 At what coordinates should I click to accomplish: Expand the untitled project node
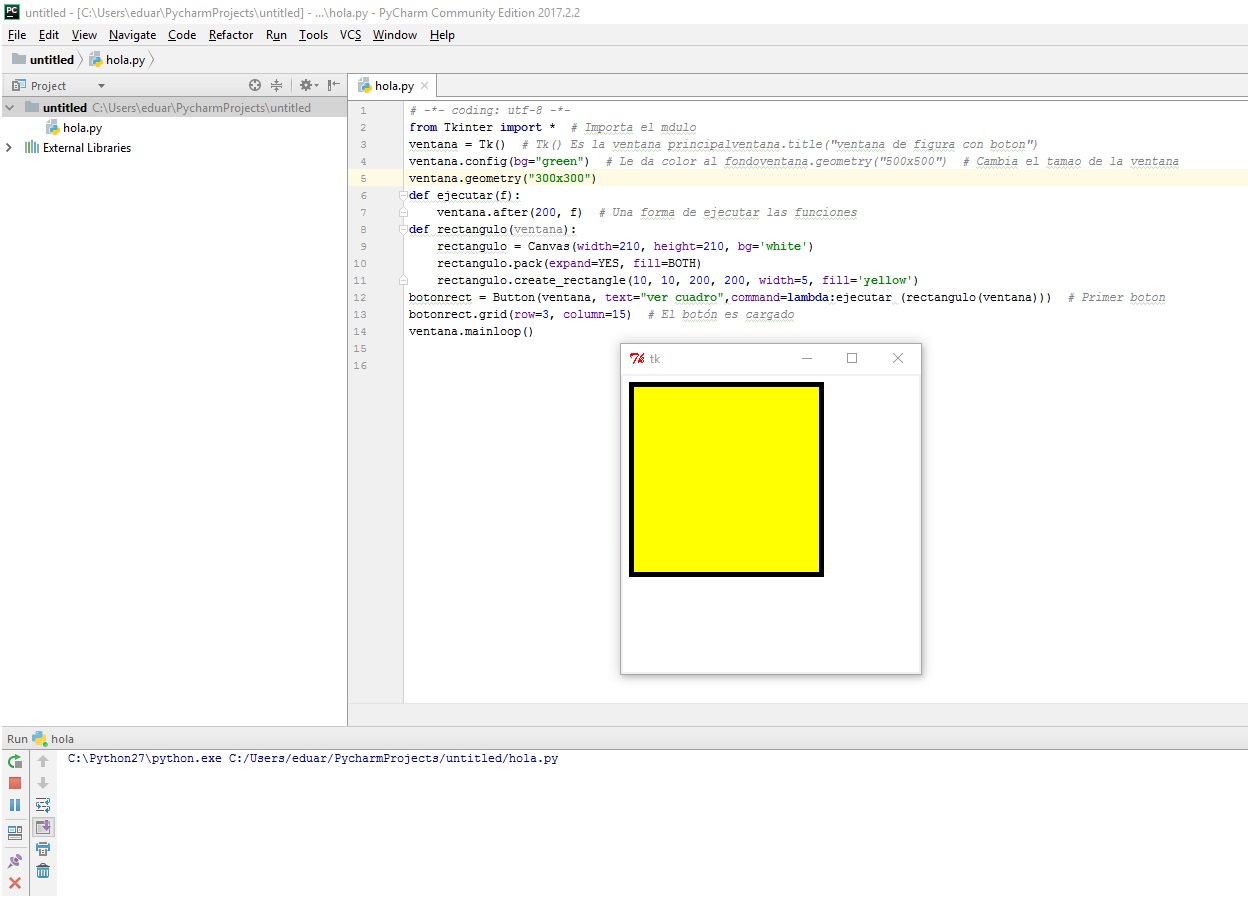(x=8, y=107)
